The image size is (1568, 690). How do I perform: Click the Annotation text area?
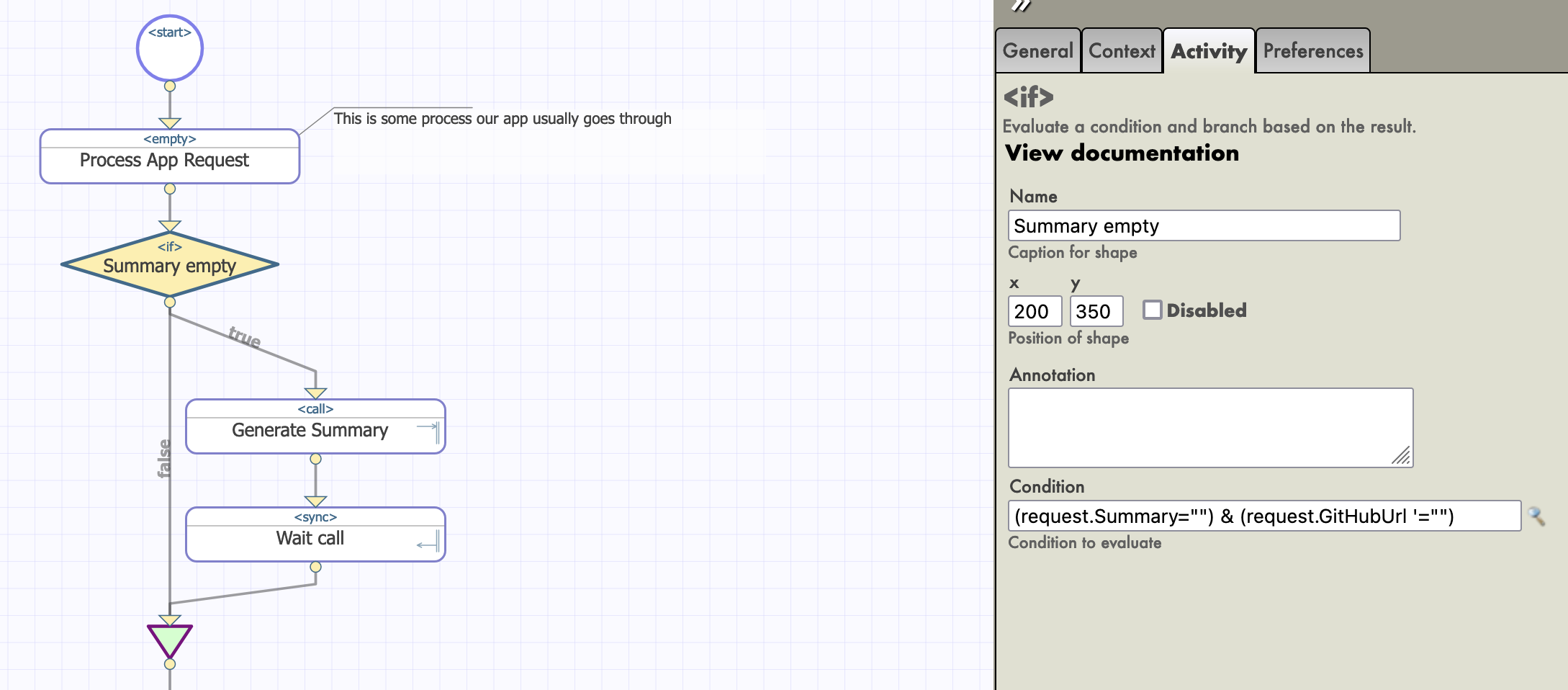(1209, 428)
